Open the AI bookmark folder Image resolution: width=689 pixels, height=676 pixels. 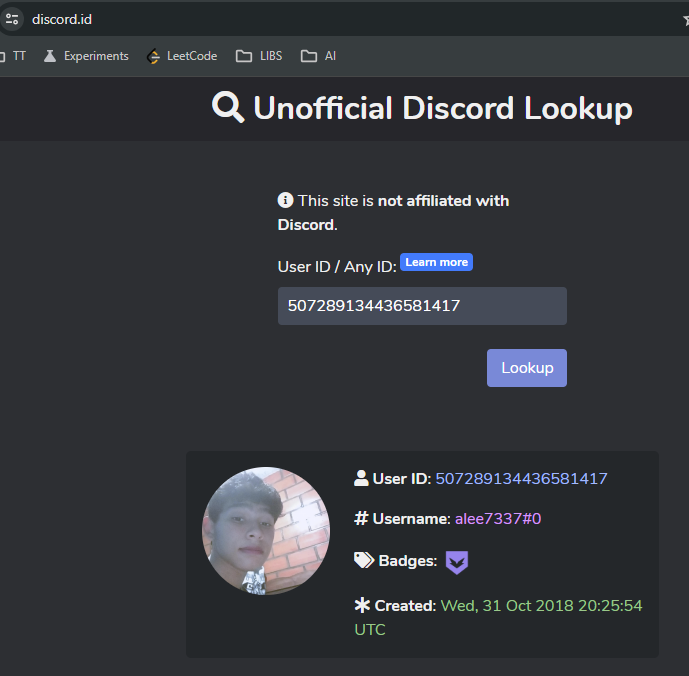318,56
